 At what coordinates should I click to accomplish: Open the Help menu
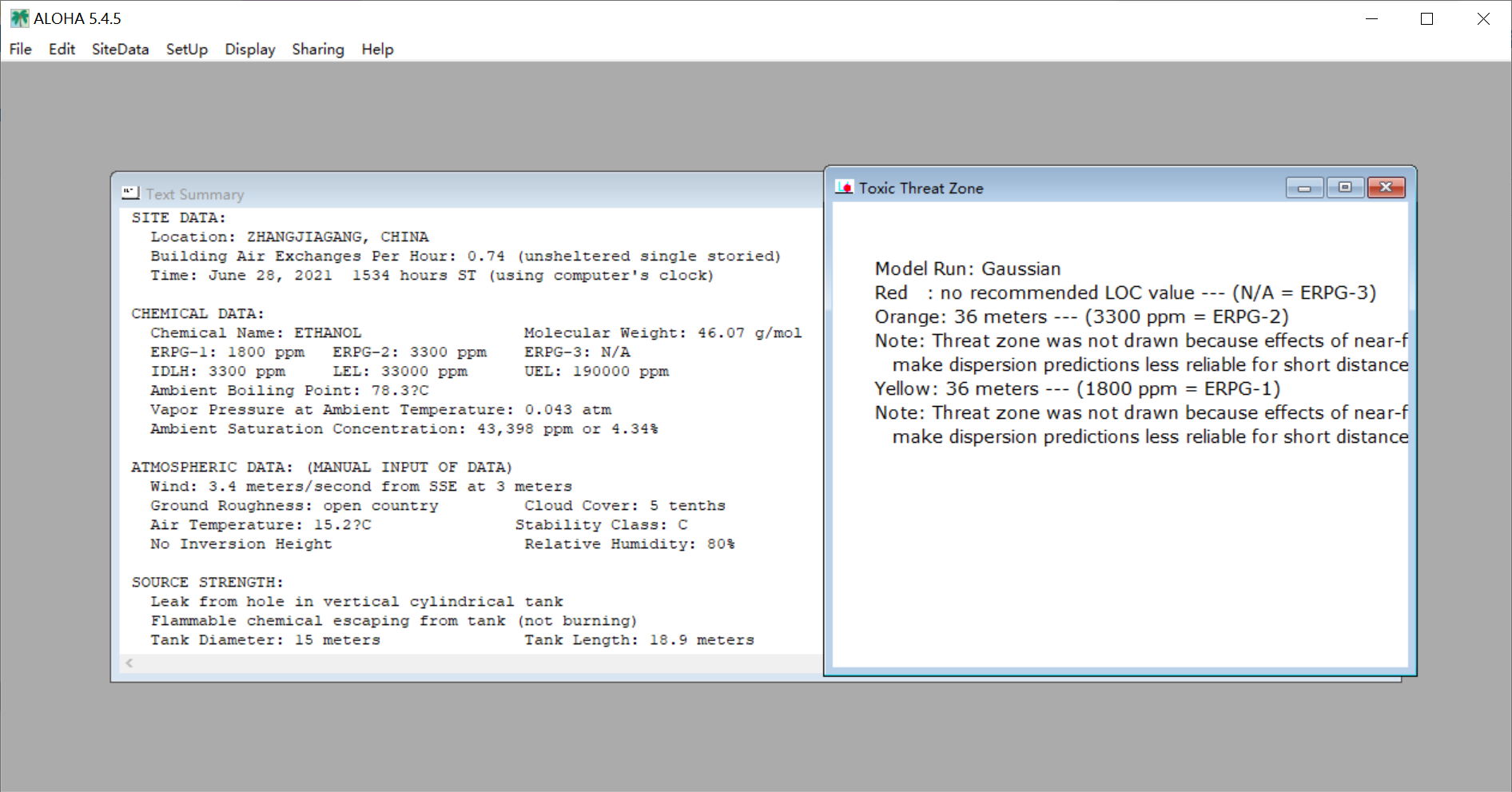tap(377, 50)
